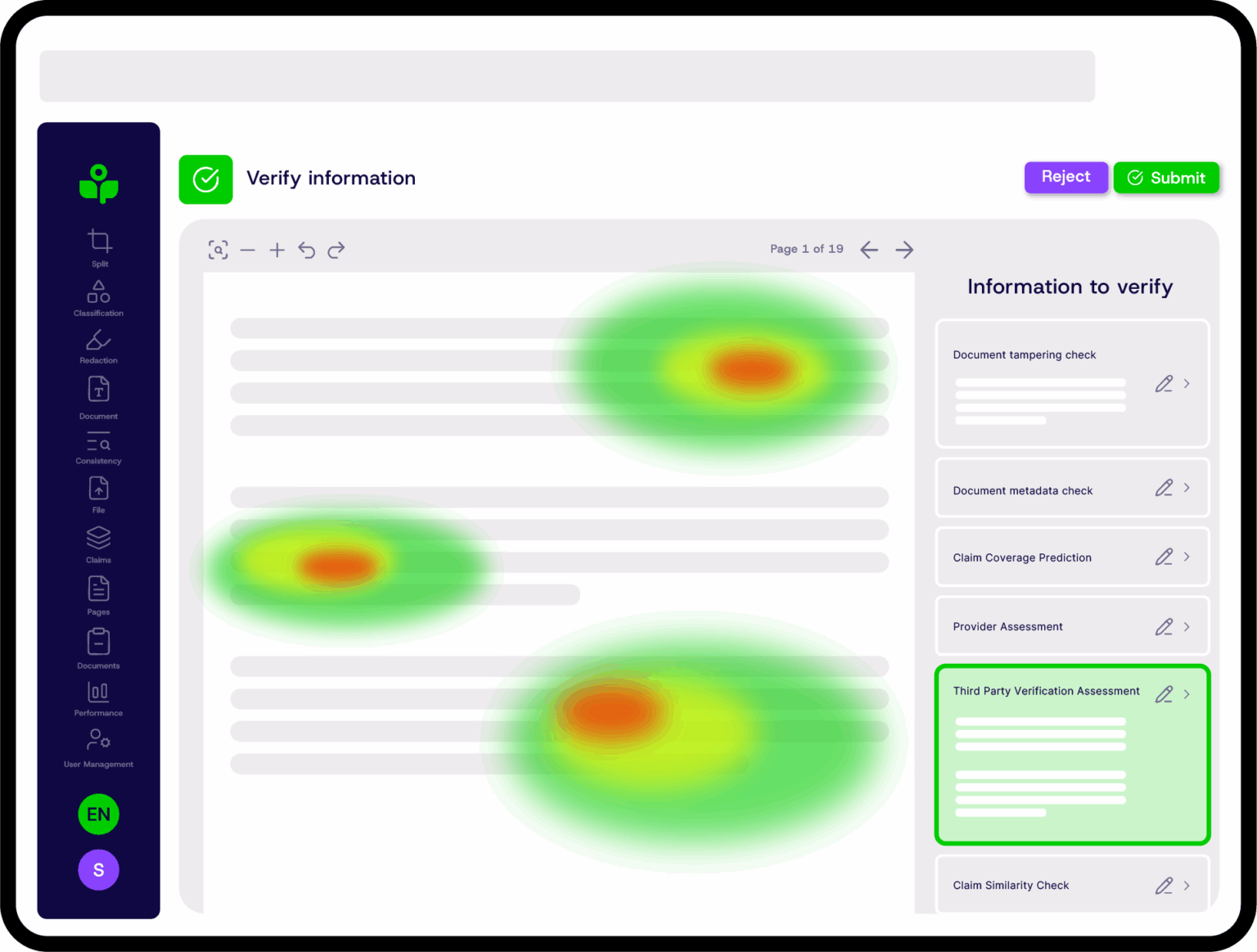Select the Redaction tool
This screenshot has width=1257, height=952.
click(x=98, y=344)
